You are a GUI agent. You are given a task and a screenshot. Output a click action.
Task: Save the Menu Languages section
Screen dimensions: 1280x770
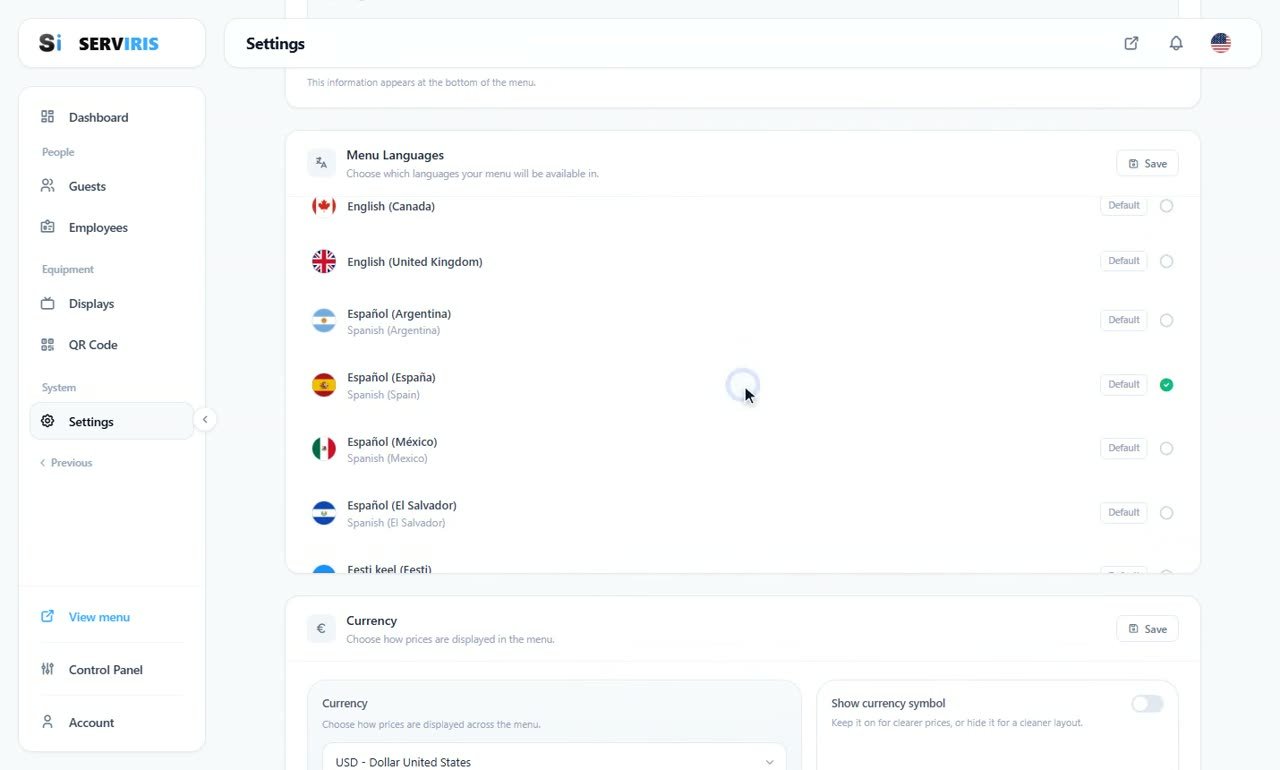point(1147,163)
